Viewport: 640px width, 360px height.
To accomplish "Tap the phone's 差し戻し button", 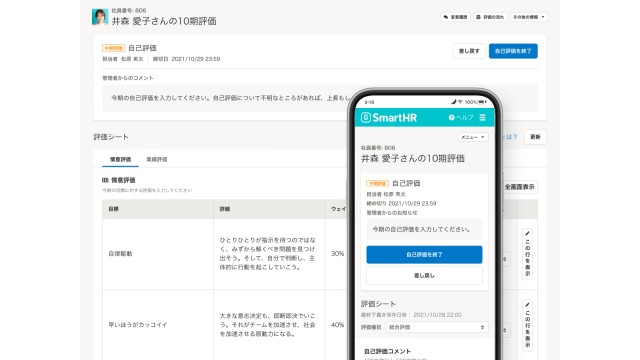I will [x=424, y=276].
